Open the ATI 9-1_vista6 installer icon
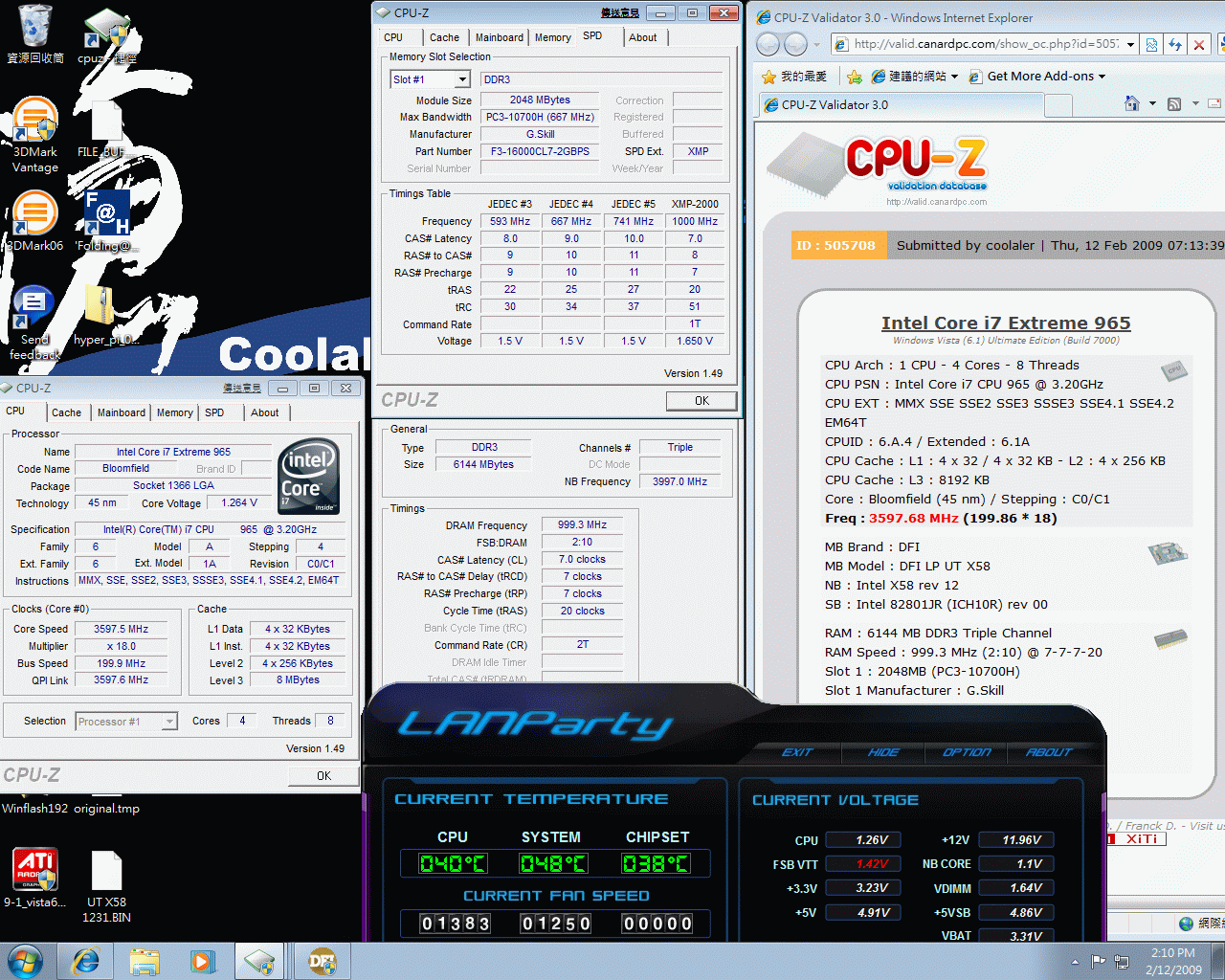Viewport: 1225px width, 980px height. 35,877
